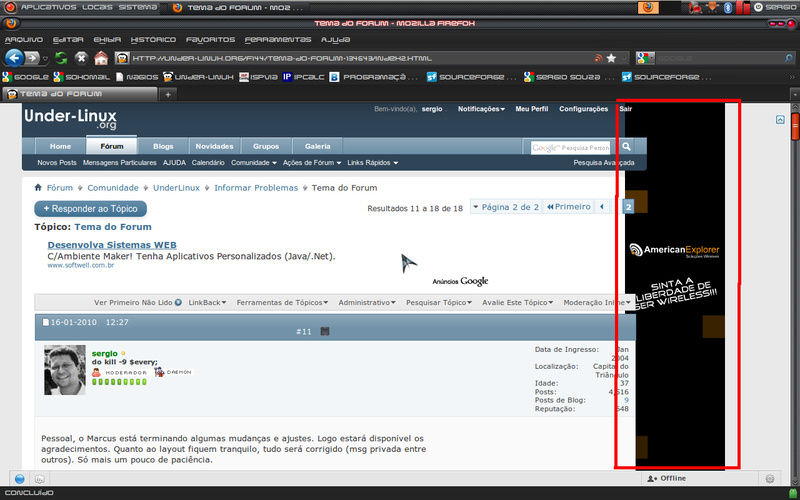This screenshot has height=500, width=800.
Task: Click the Firefox forward arrow button
Action: click(x=32, y=58)
